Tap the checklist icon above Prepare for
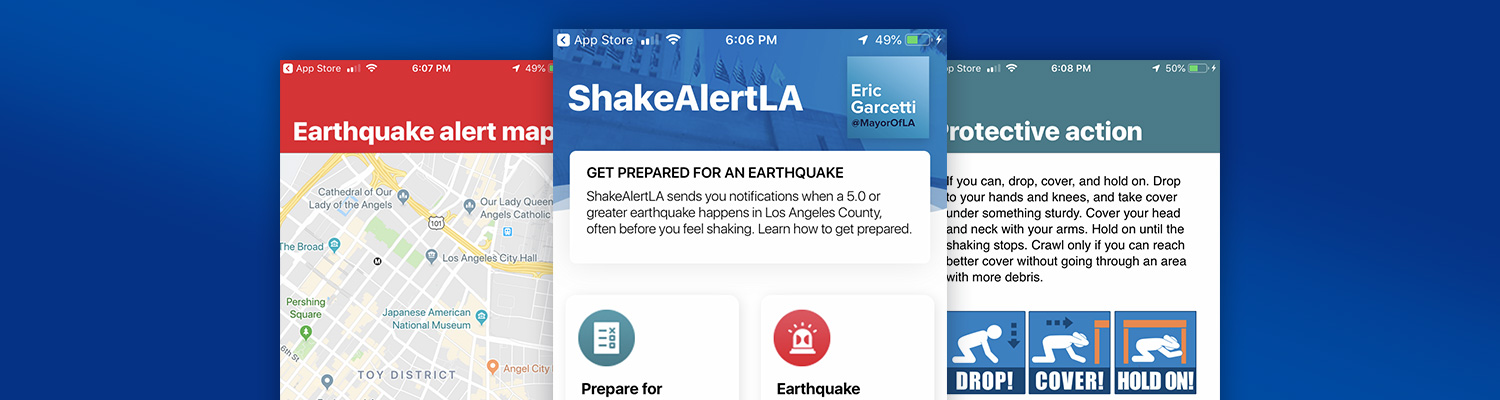Image resolution: width=1500 pixels, height=400 pixels. 606,338
